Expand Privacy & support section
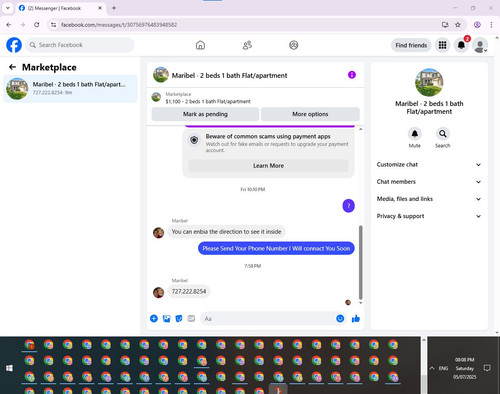The image size is (500, 394). coord(429,216)
